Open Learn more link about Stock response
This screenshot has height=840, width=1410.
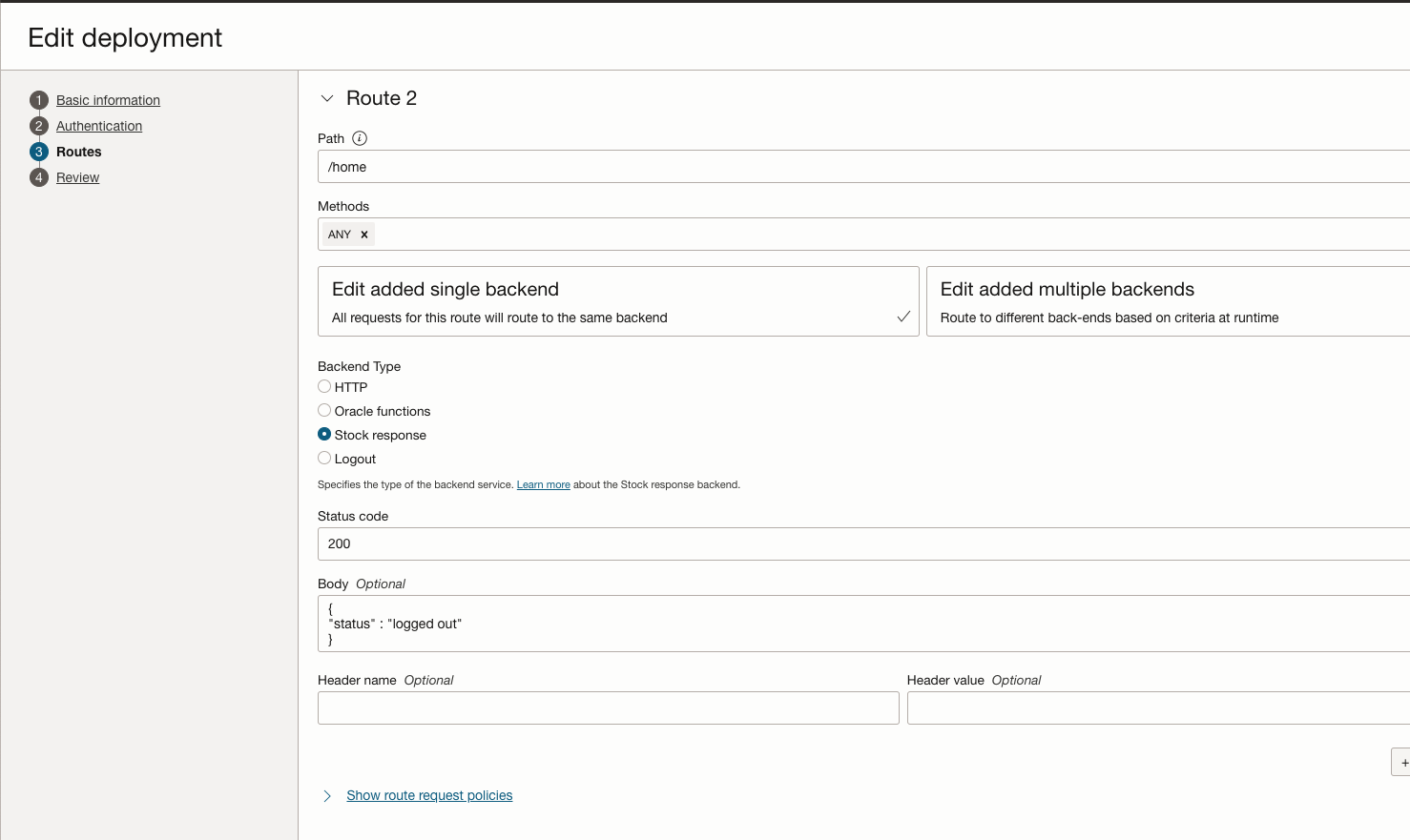(543, 485)
